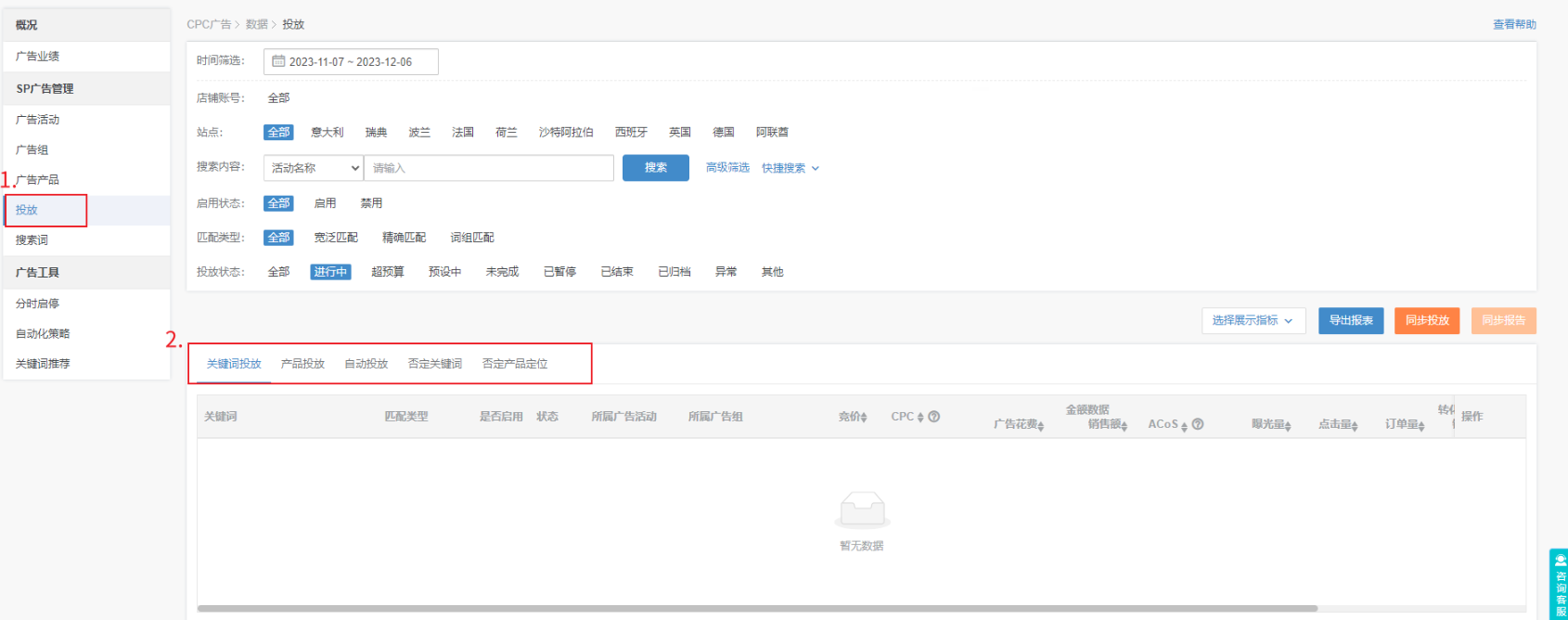Click the horizontal scrollbar below the table
The image size is (1568, 620).
pos(756,609)
